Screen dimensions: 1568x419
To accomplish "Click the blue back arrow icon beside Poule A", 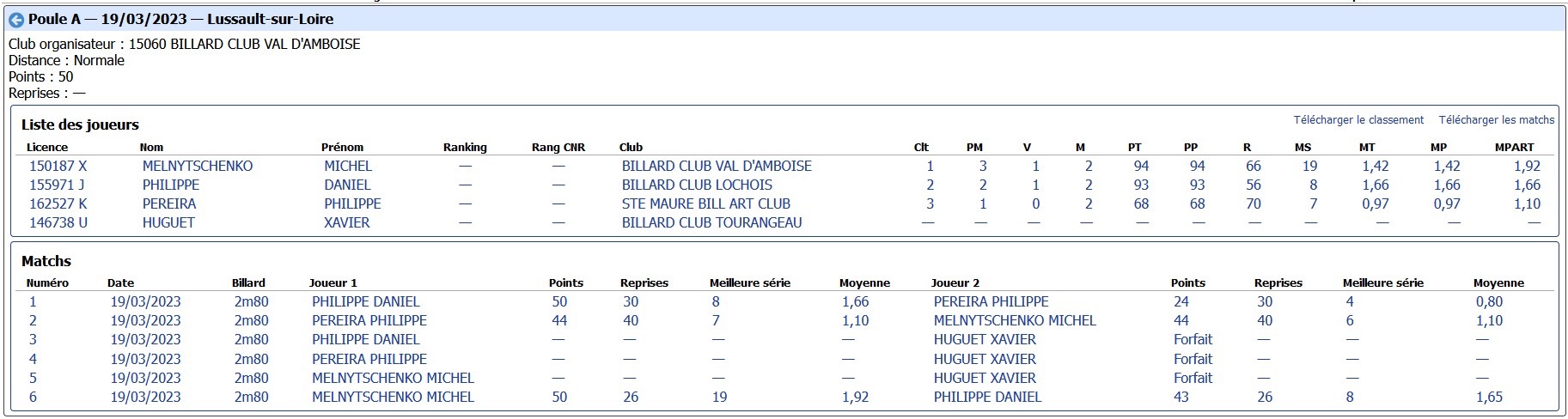I will coord(16,20).
